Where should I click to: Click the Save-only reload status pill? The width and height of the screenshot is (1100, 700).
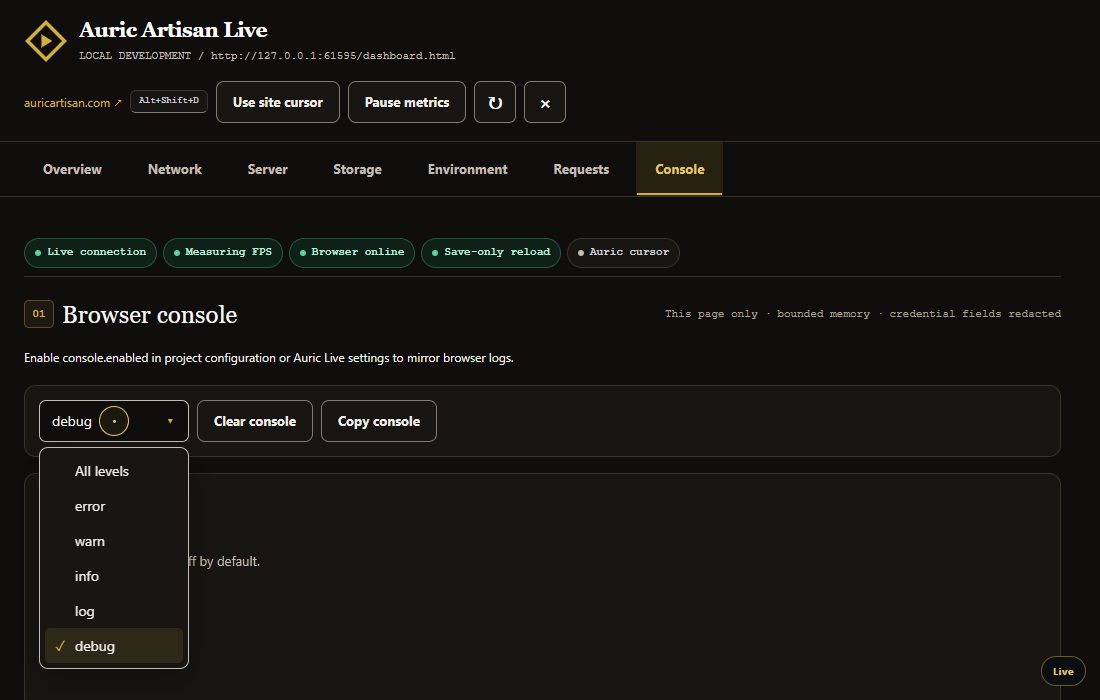point(491,253)
